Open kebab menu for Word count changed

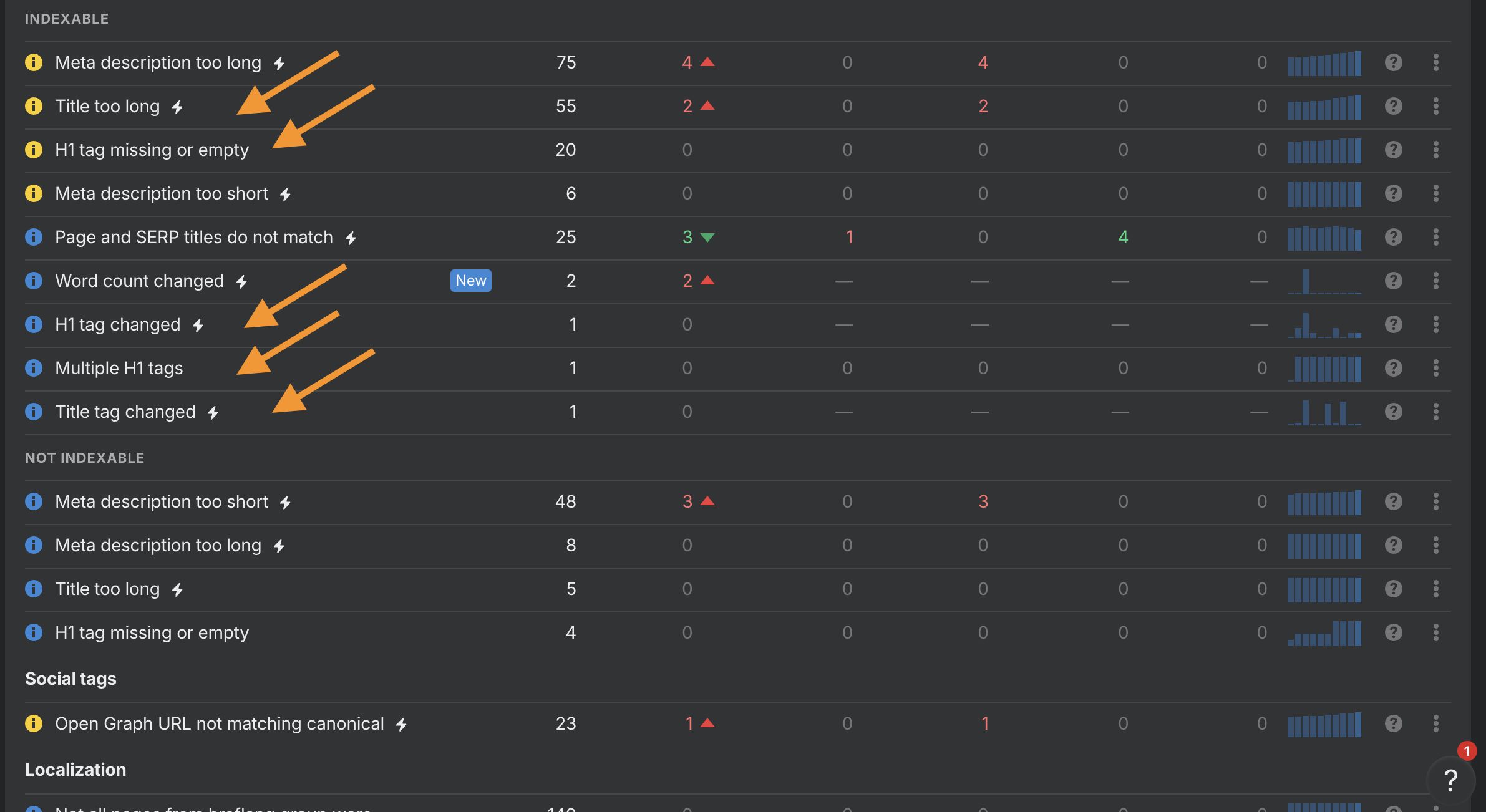coord(1435,281)
